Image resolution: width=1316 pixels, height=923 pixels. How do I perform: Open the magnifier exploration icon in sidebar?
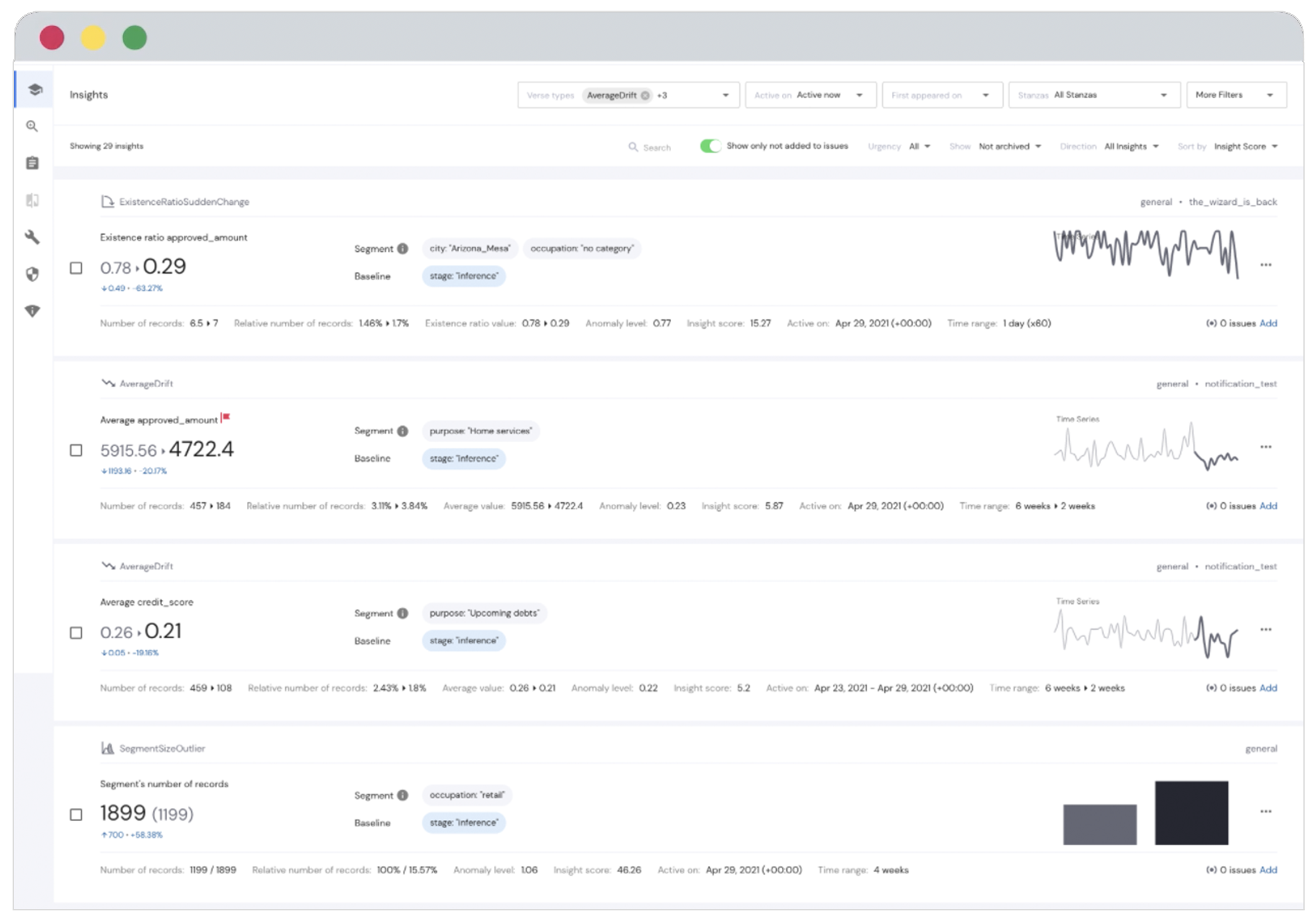click(x=32, y=126)
